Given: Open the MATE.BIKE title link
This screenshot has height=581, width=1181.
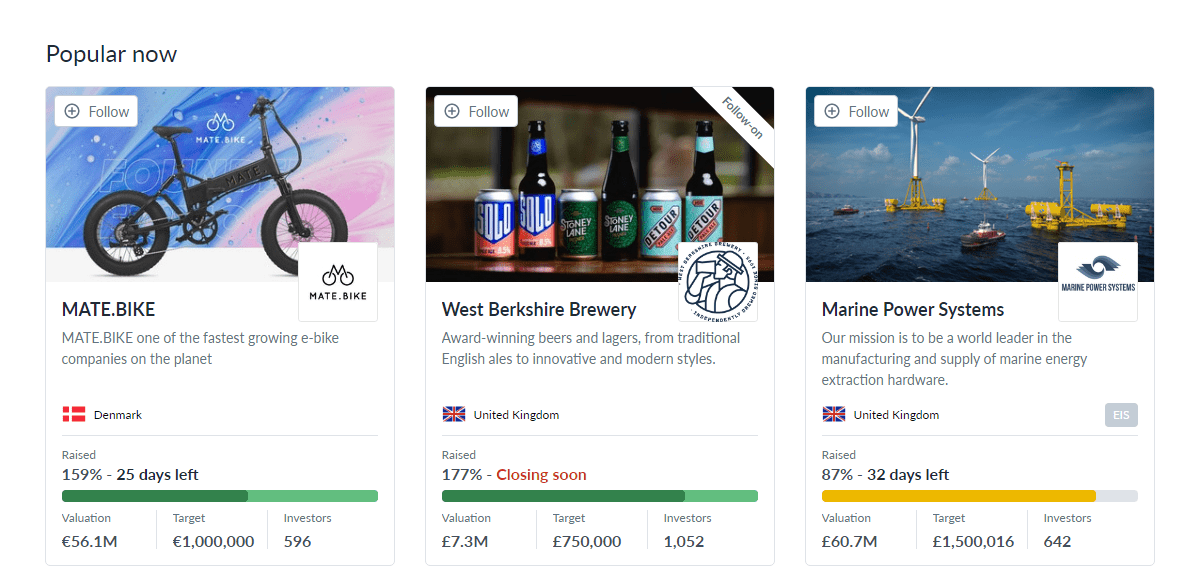Looking at the screenshot, I should (x=108, y=310).
